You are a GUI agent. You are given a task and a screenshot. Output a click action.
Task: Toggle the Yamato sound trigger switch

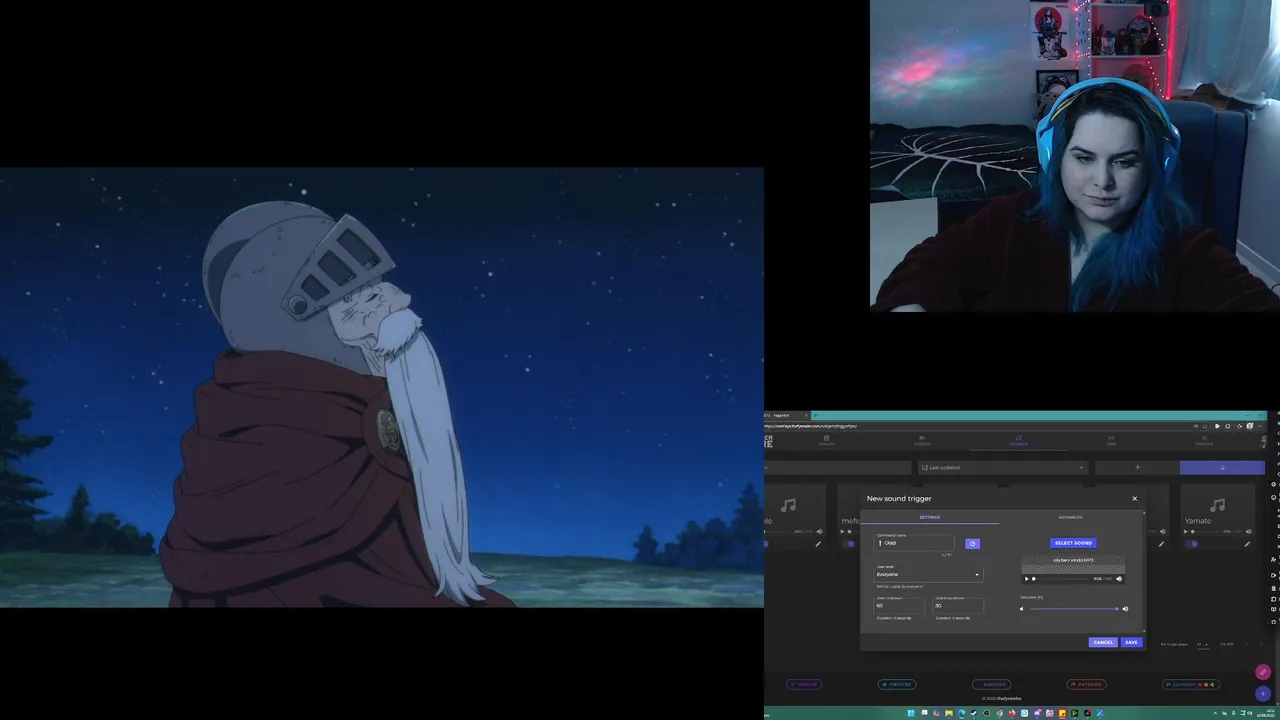pos(1192,544)
